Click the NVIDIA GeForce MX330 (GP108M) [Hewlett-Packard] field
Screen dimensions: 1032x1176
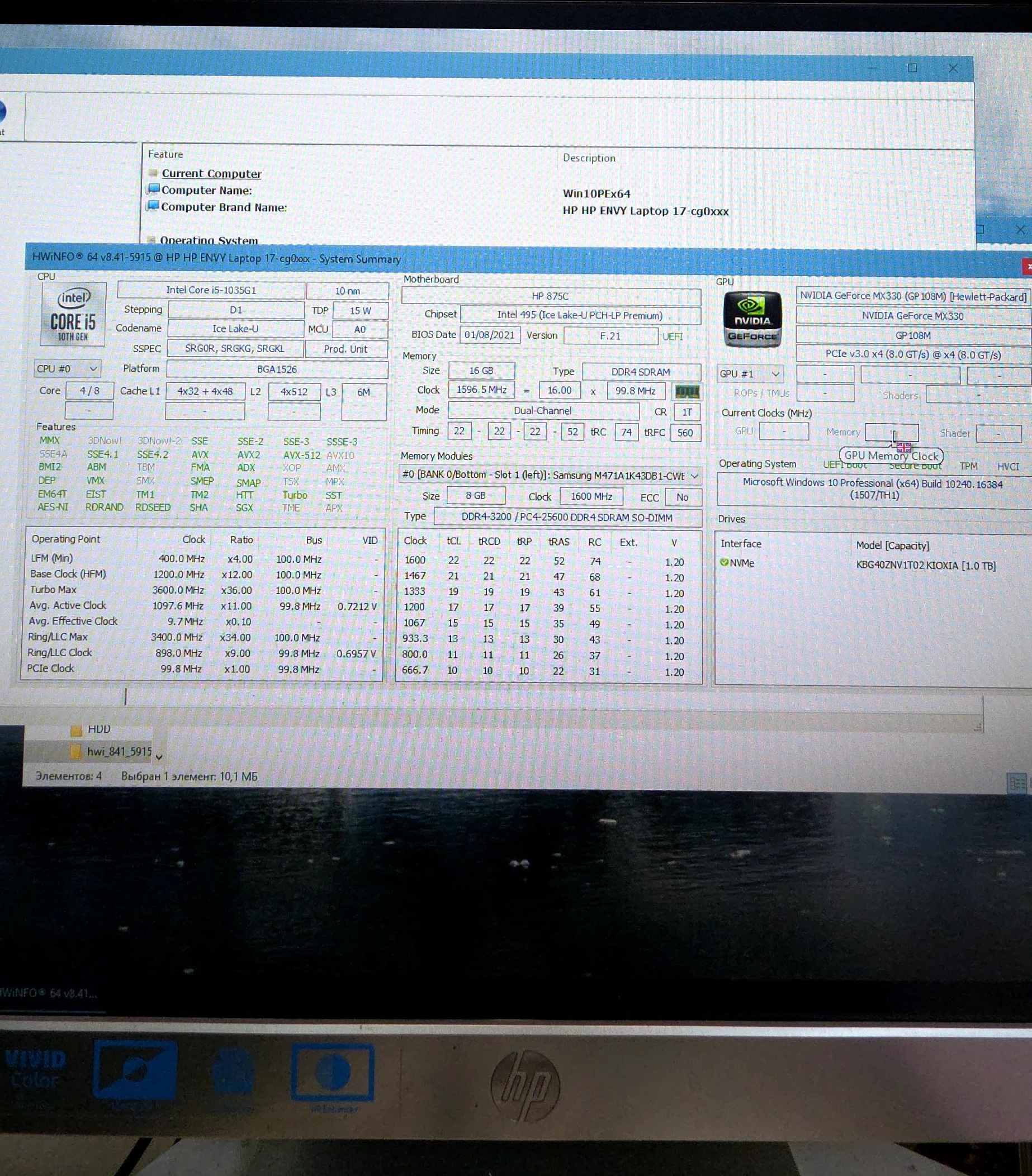click(913, 296)
